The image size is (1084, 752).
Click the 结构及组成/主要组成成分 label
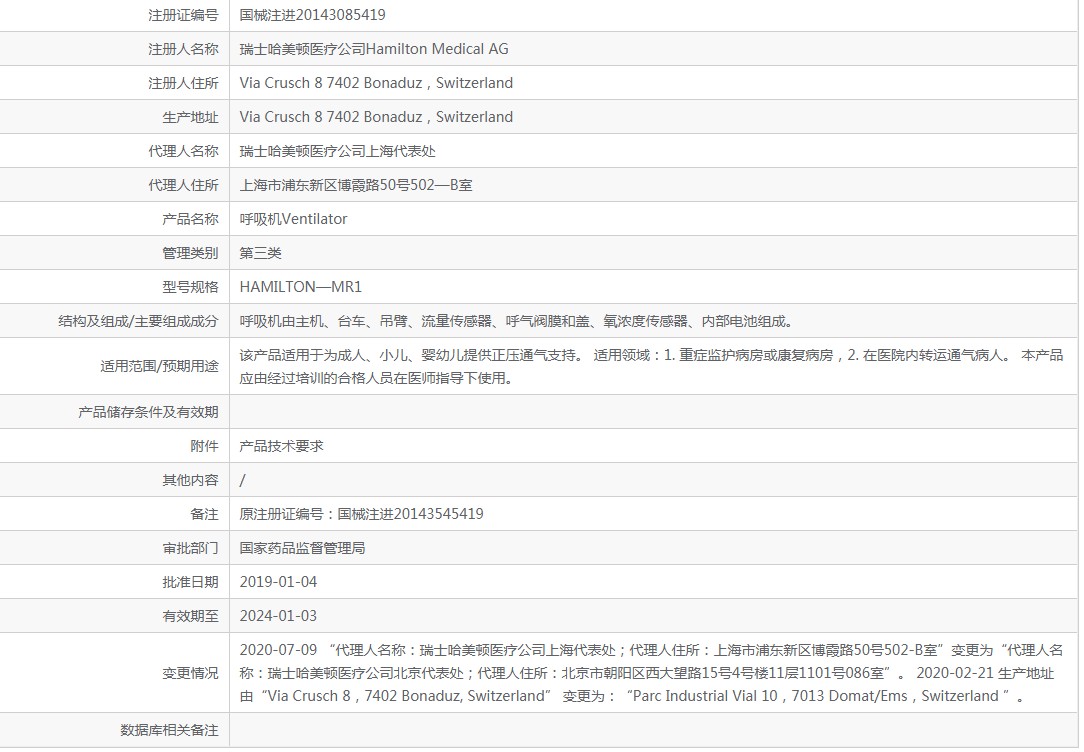coord(138,321)
